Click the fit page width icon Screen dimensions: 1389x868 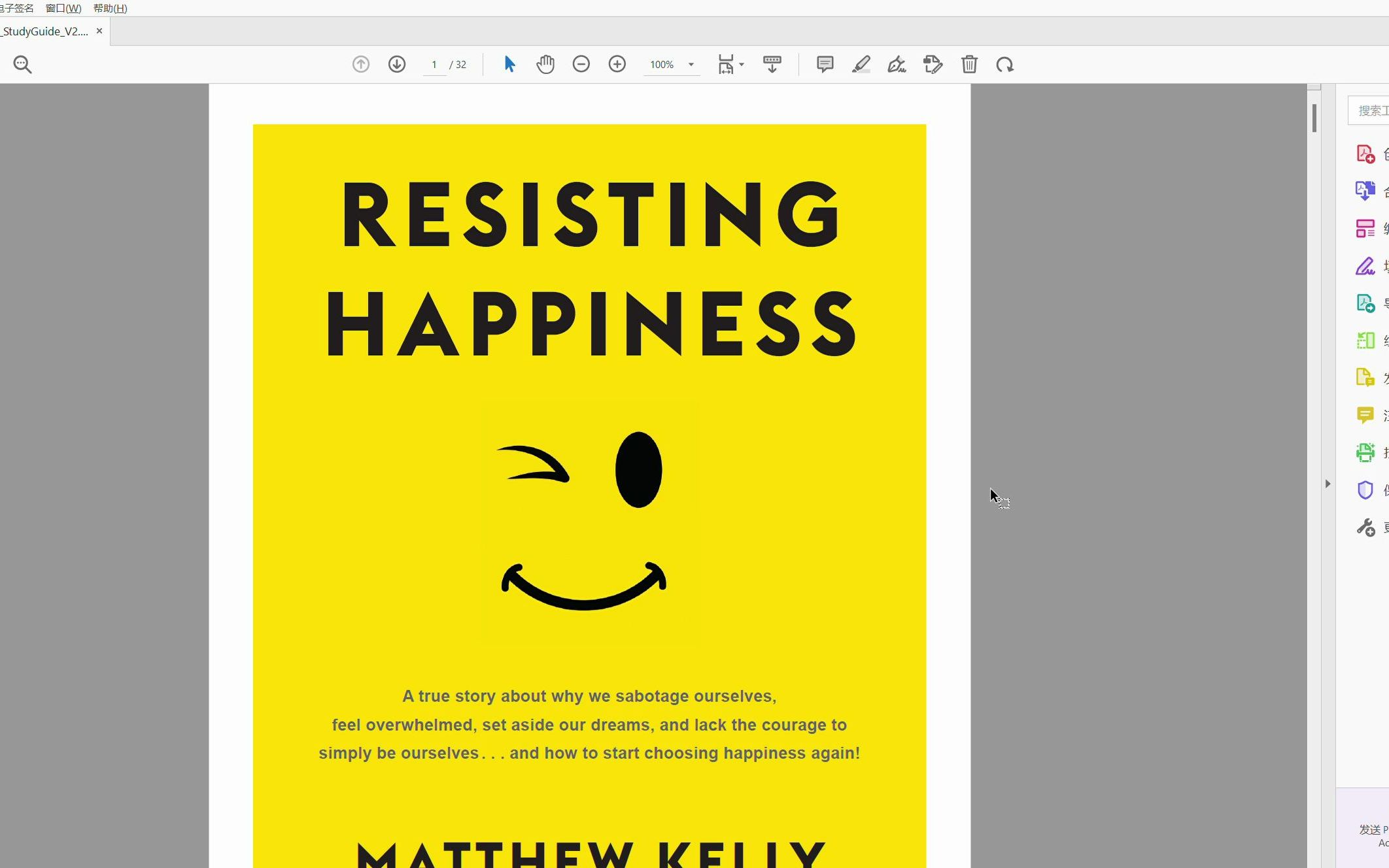tap(726, 64)
